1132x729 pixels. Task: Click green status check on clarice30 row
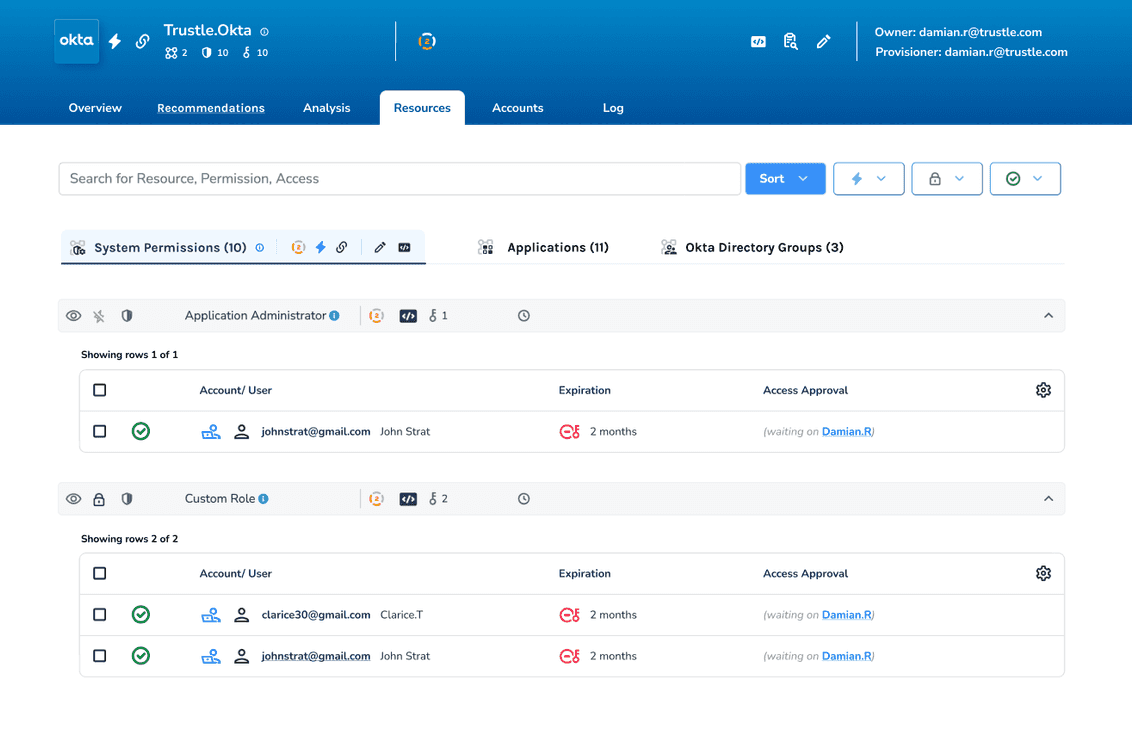point(141,615)
